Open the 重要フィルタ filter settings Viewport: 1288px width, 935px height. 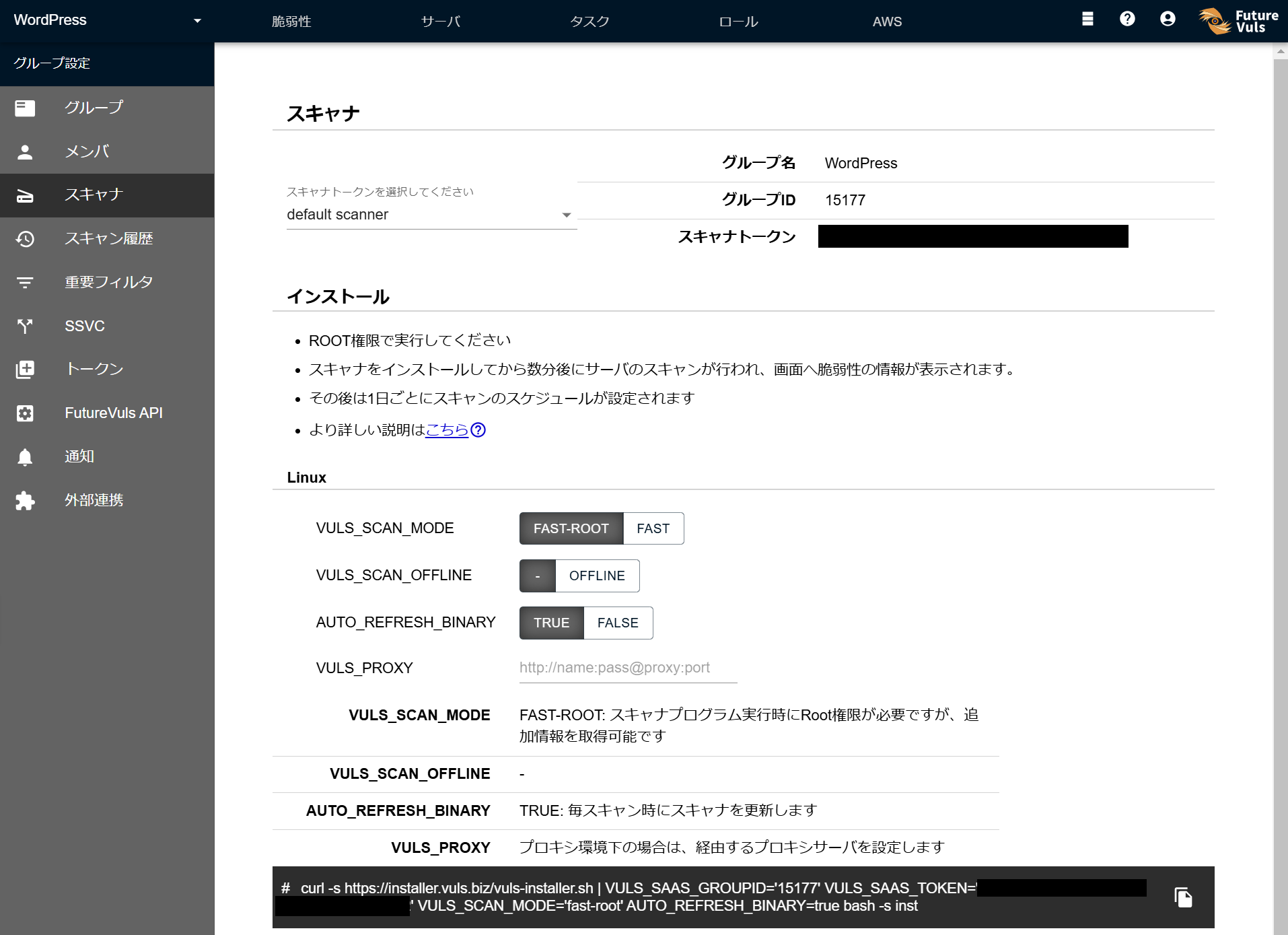pyautogui.click(x=108, y=282)
